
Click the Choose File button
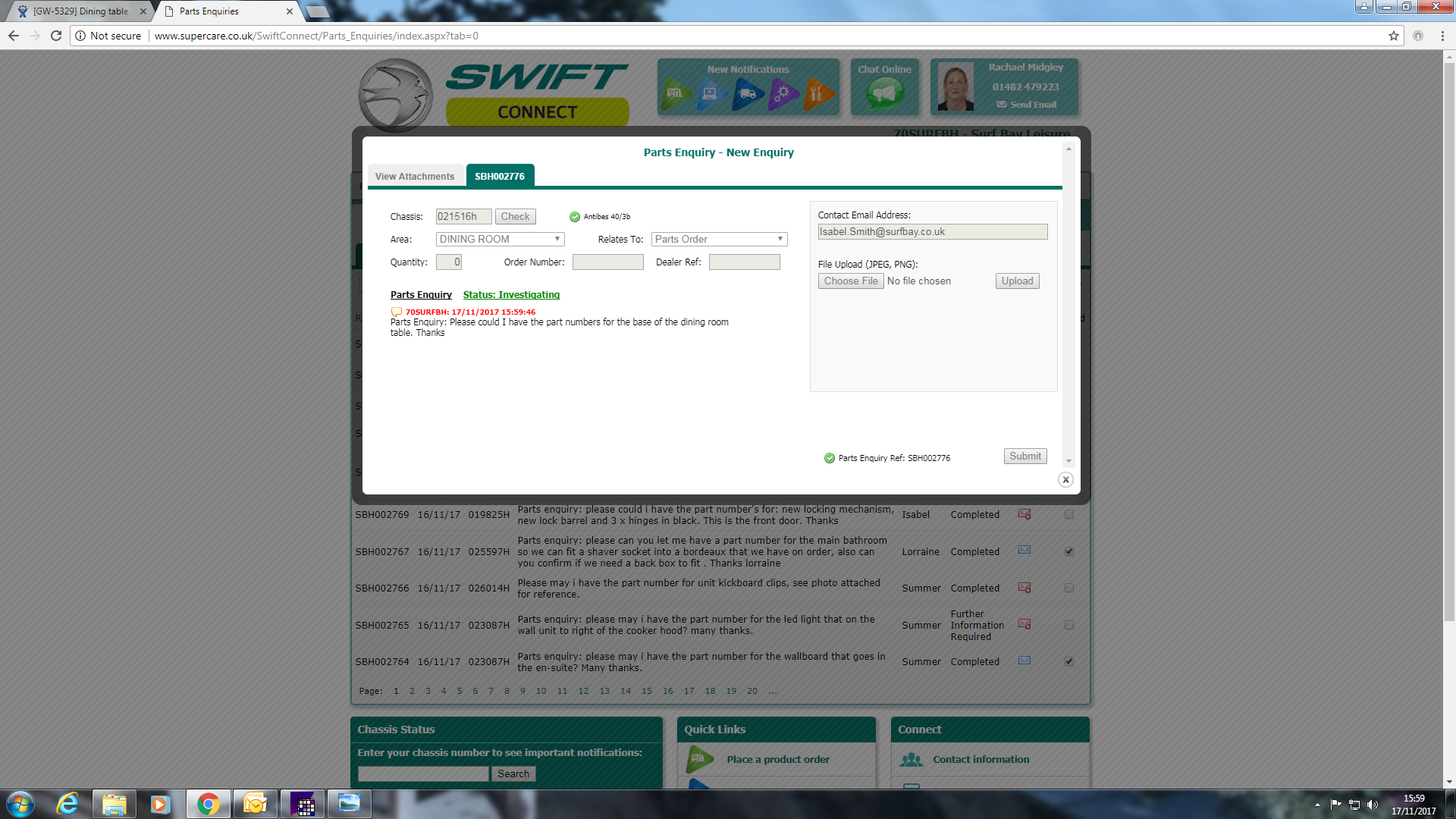point(851,281)
